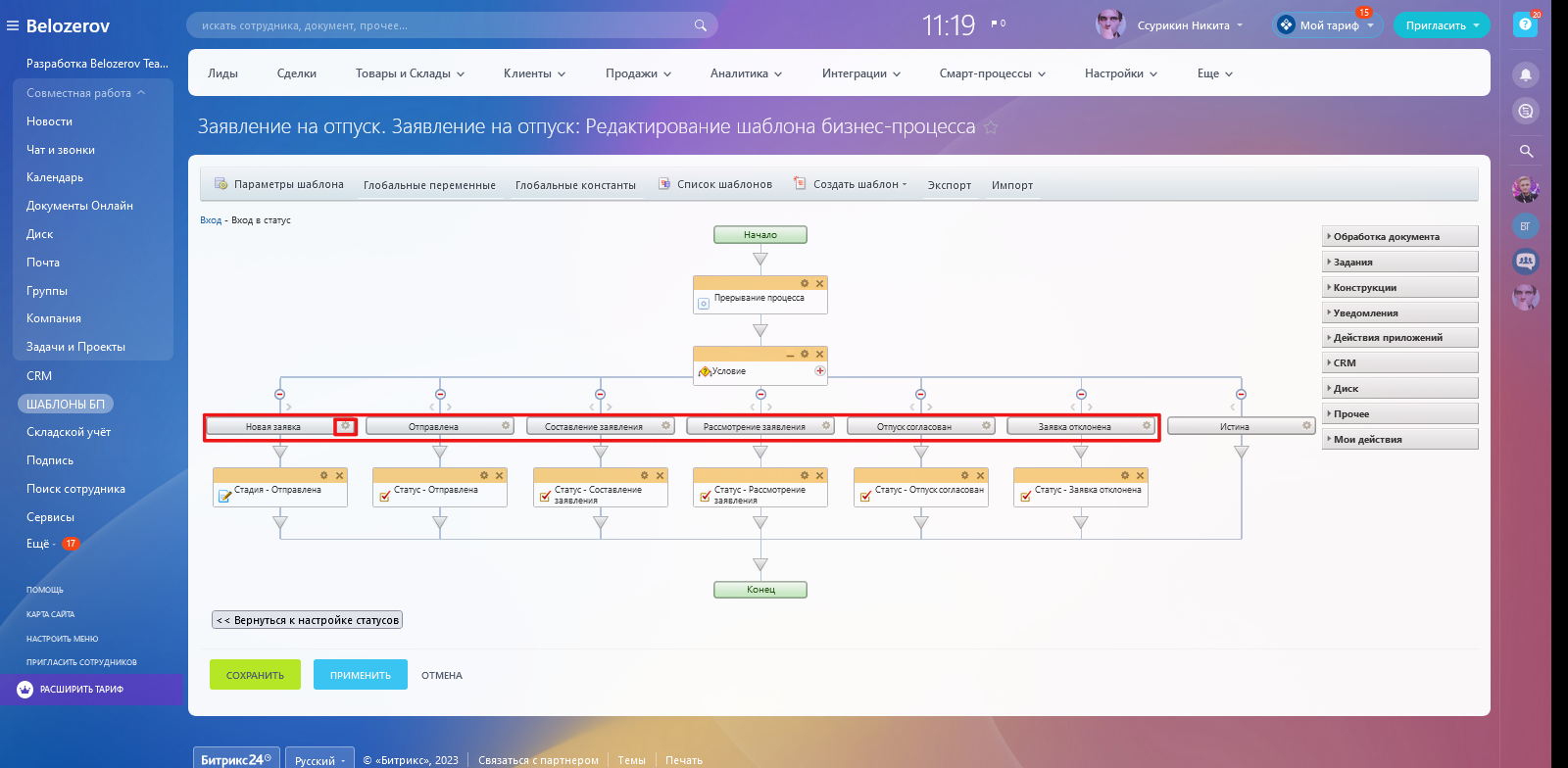Image resolution: width=1568 pixels, height=768 pixels.
Task: Click ПРИМЕНИТЬ button
Action: 361,675
